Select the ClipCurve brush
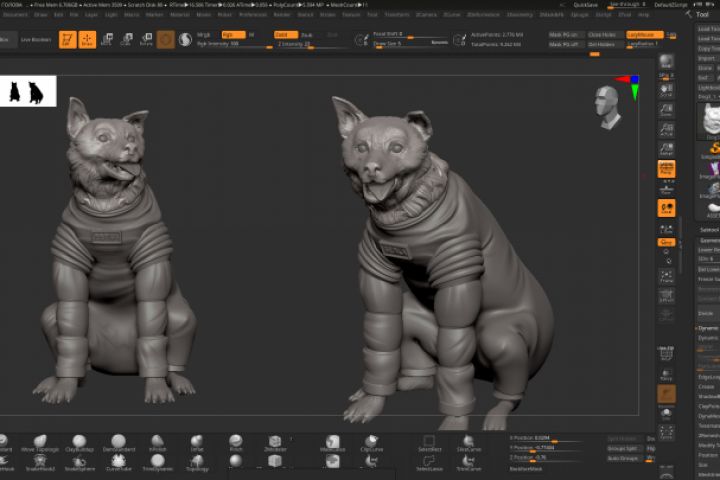Viewport: 720px width, 480px height. click(371, 444)
